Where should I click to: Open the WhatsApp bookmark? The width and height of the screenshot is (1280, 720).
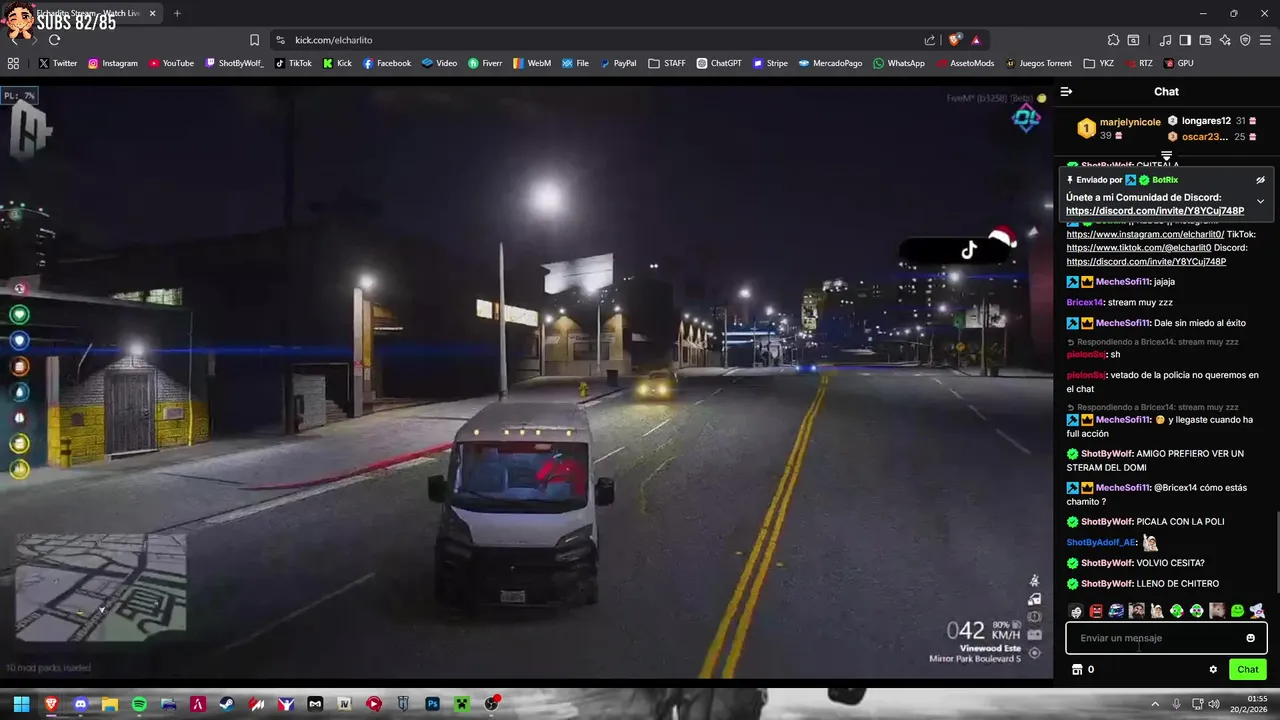pyautogui.click(x=899, y=63)
